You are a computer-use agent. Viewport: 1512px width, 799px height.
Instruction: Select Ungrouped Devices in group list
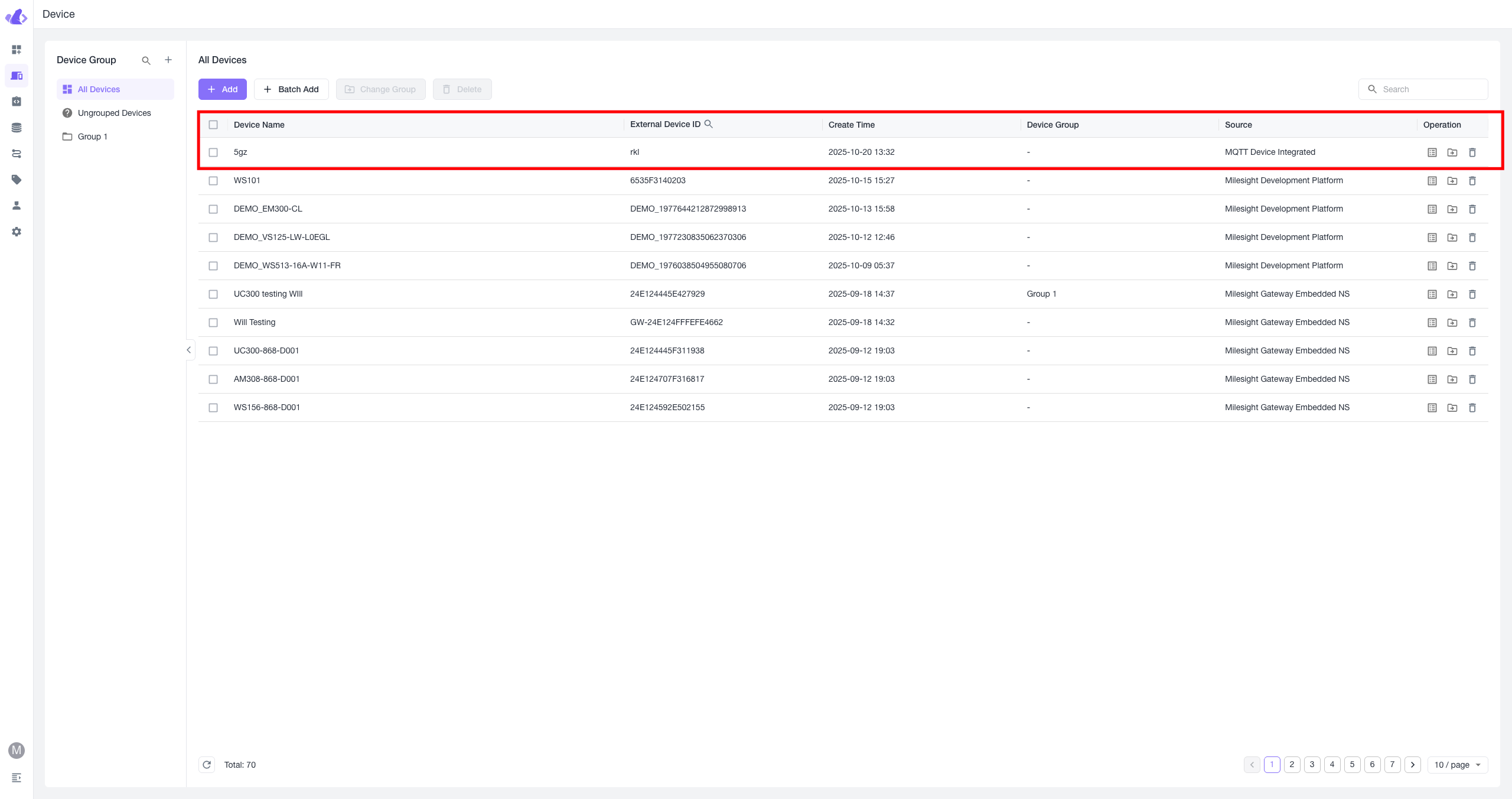pos(114,113)
